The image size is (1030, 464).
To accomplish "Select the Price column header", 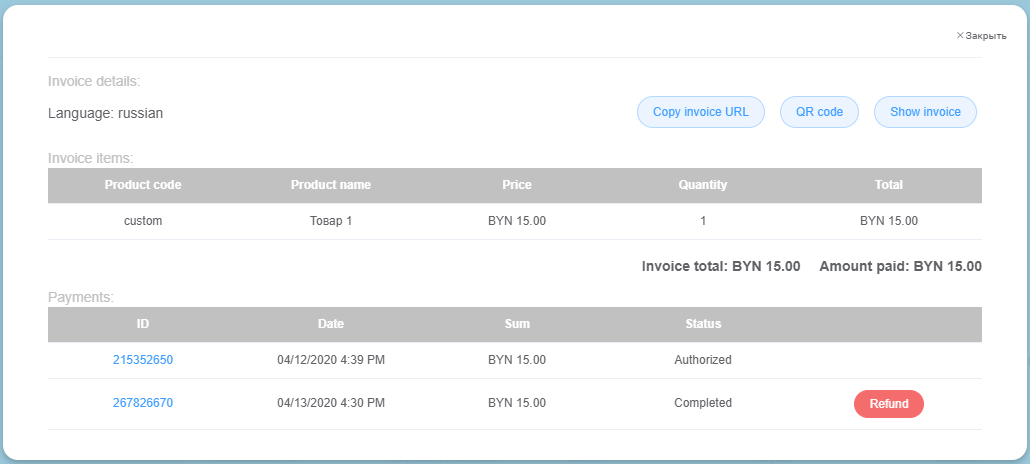I will [x=517, y=185].
